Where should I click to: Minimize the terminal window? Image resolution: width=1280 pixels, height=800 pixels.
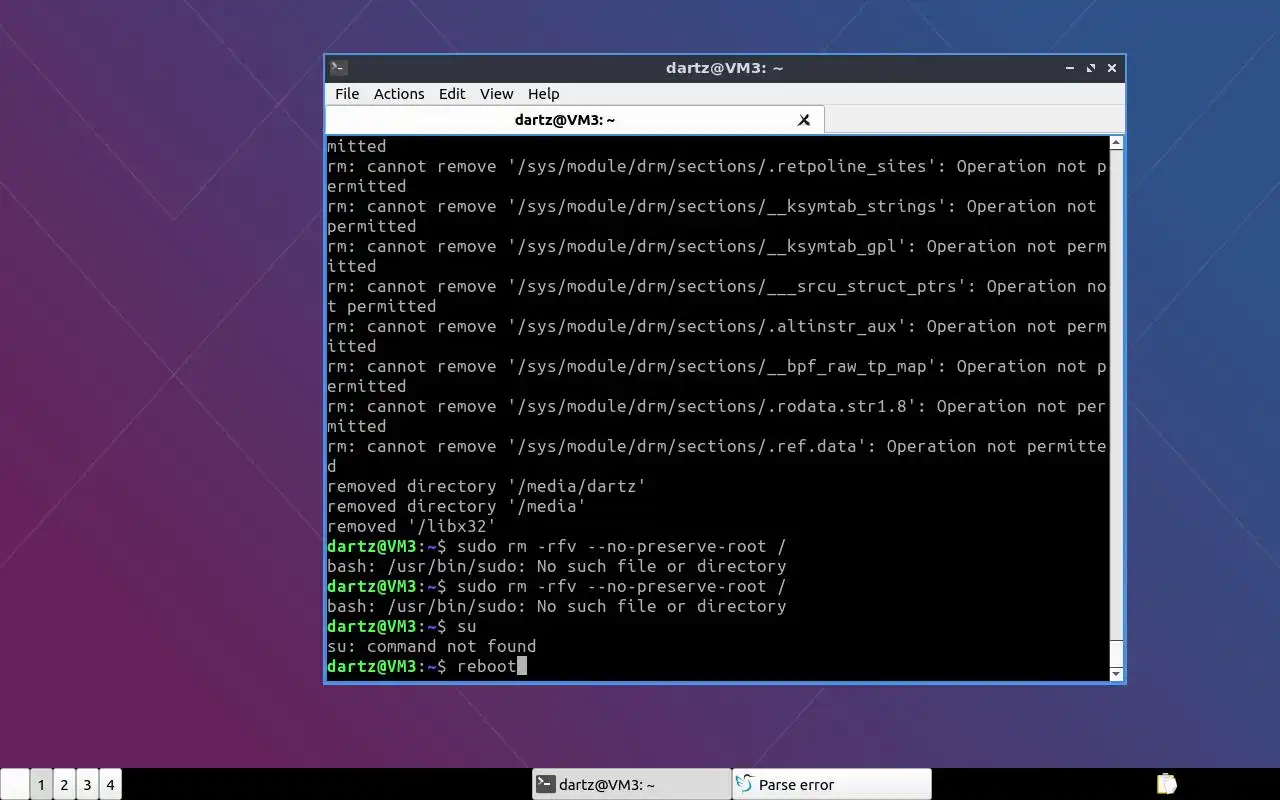coord(1070,68)
